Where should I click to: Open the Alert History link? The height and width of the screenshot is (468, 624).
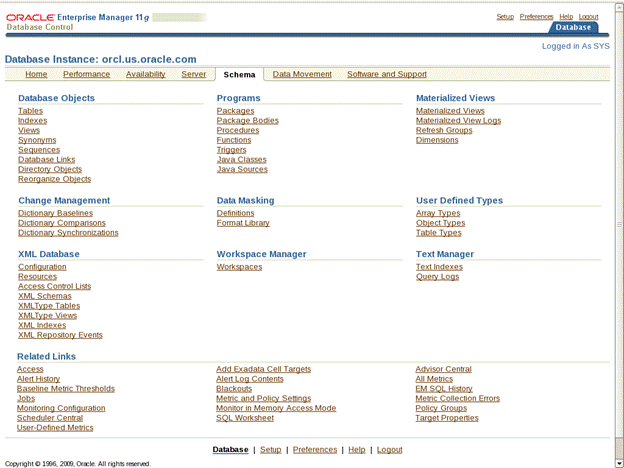38,379
